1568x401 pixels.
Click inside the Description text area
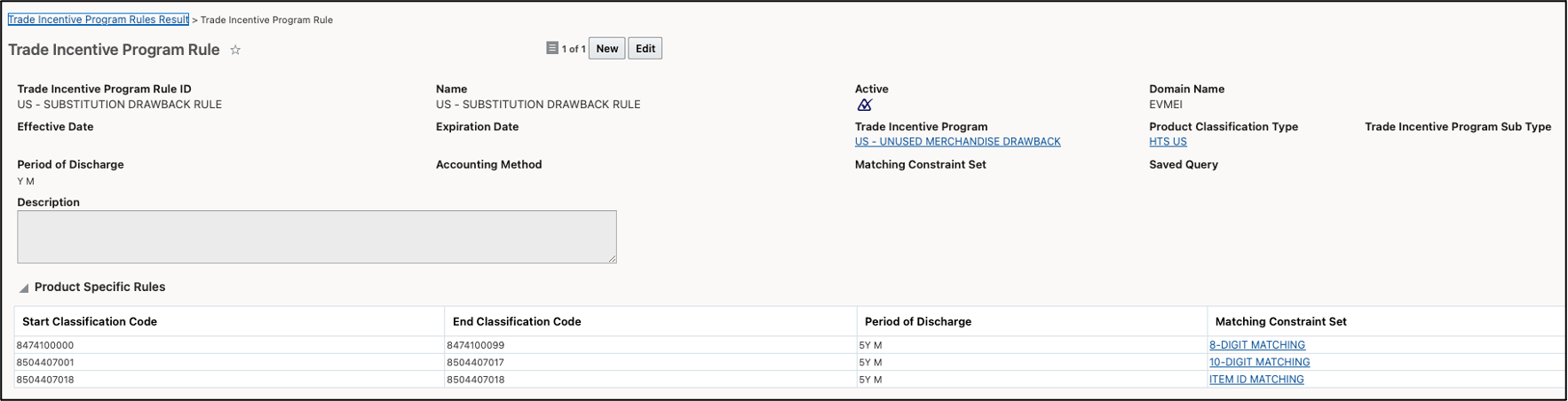click(x=316, y=237)
